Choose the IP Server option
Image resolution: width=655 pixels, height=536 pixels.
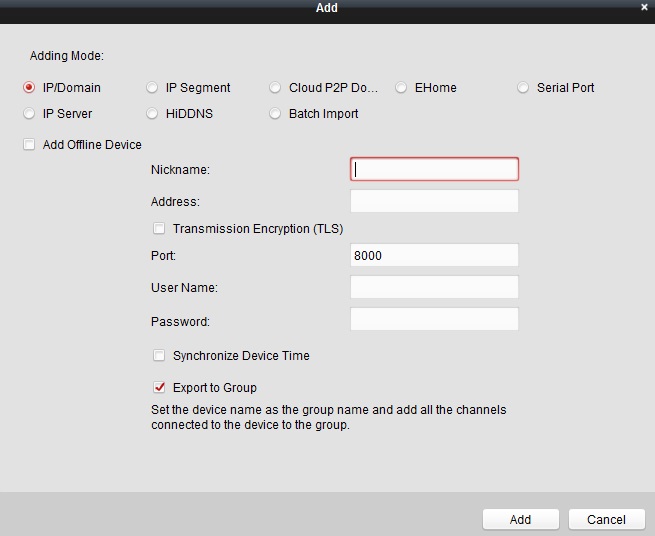29,114
